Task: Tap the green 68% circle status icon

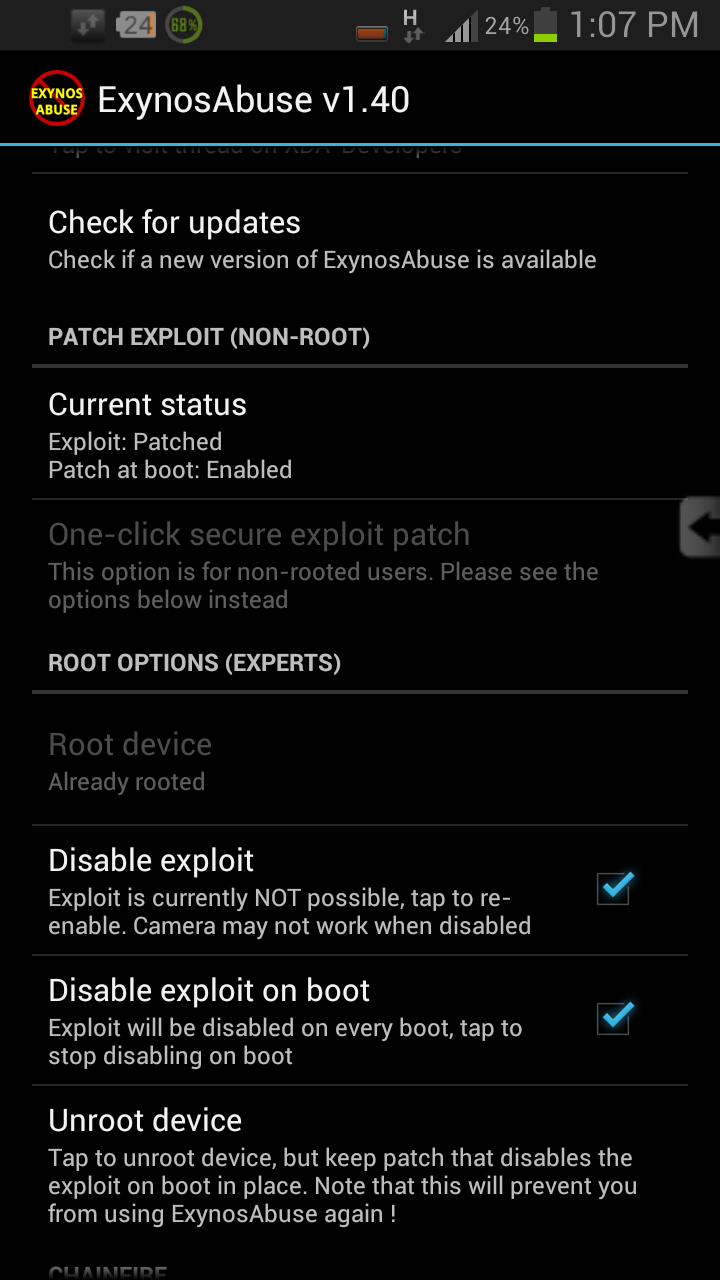Action: click(184, 25)
